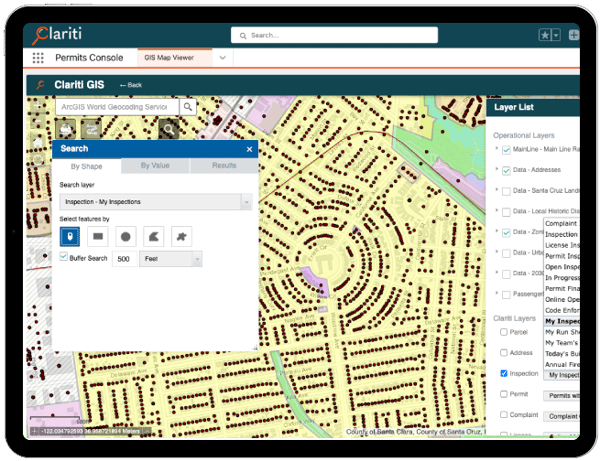600x461 pixels.
Task: Switch to the Results tab
Action: point(224,166)
